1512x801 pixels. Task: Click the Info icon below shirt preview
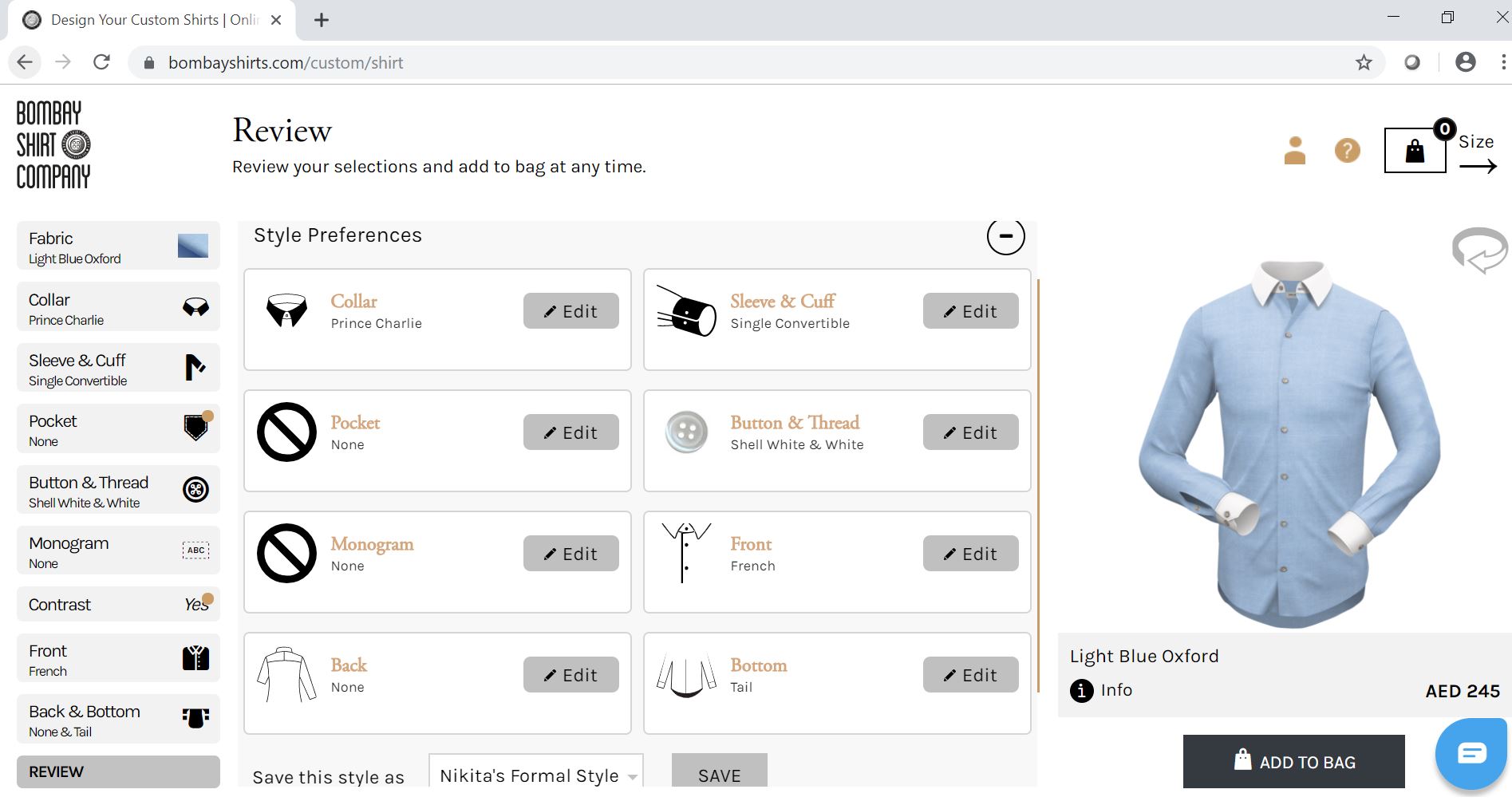coord(1081,690)
